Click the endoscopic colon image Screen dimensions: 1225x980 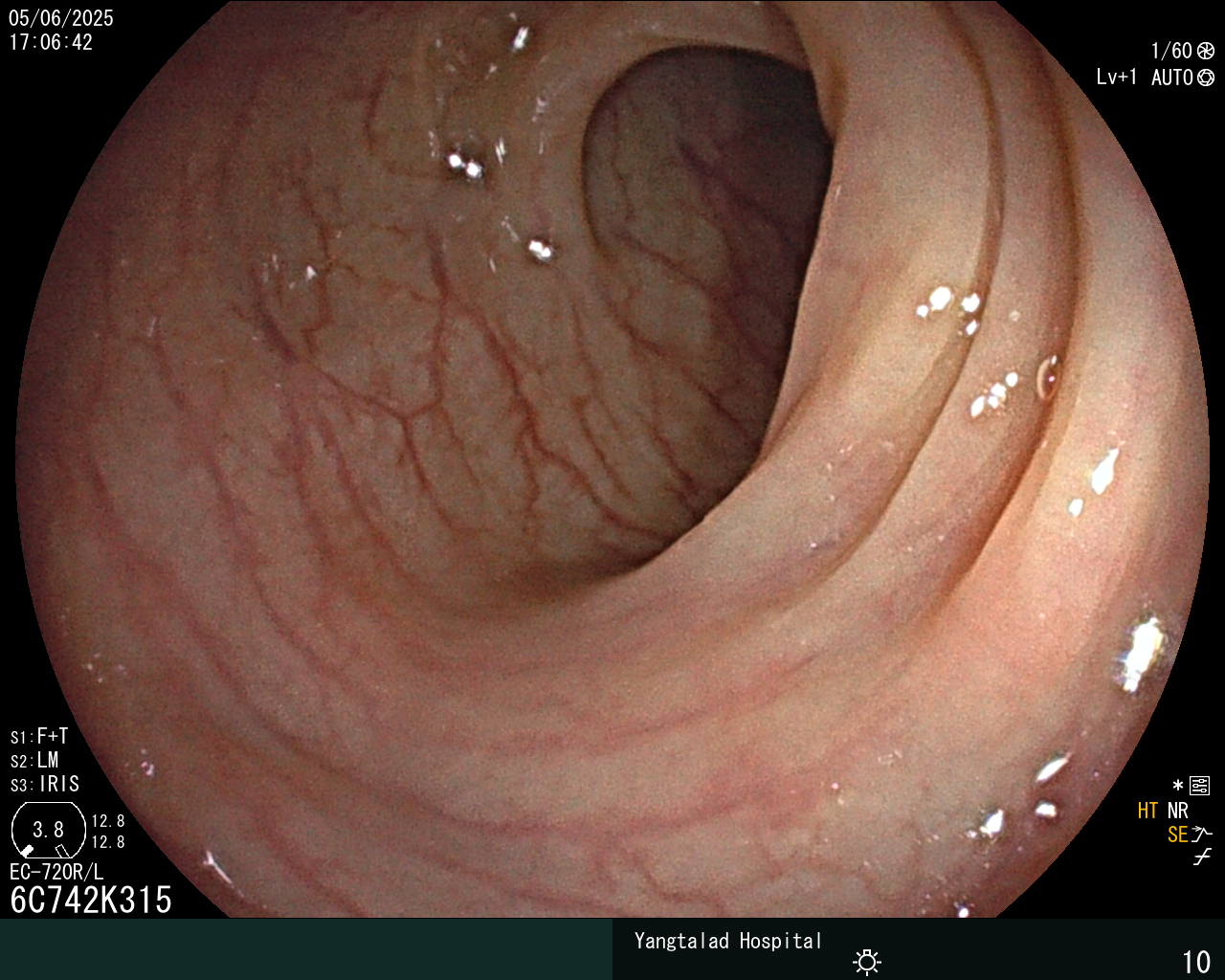tap(612, 459)
